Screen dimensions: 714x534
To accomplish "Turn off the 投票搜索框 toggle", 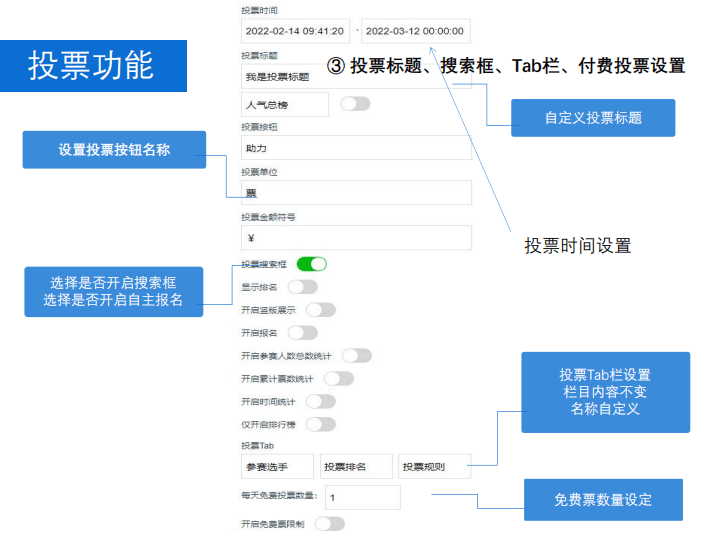I will tap(311, 264).
